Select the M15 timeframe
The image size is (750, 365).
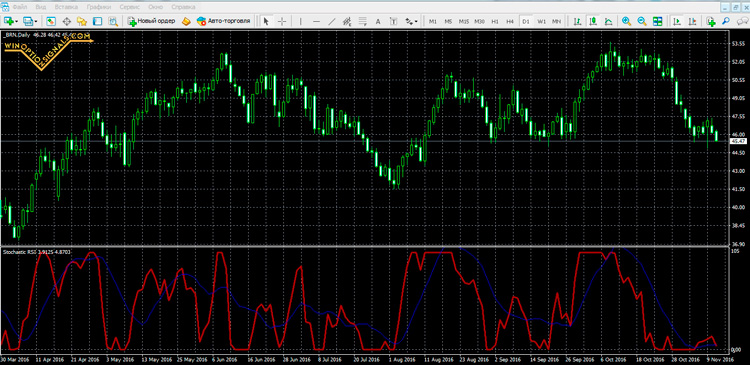tap(463, 22)
